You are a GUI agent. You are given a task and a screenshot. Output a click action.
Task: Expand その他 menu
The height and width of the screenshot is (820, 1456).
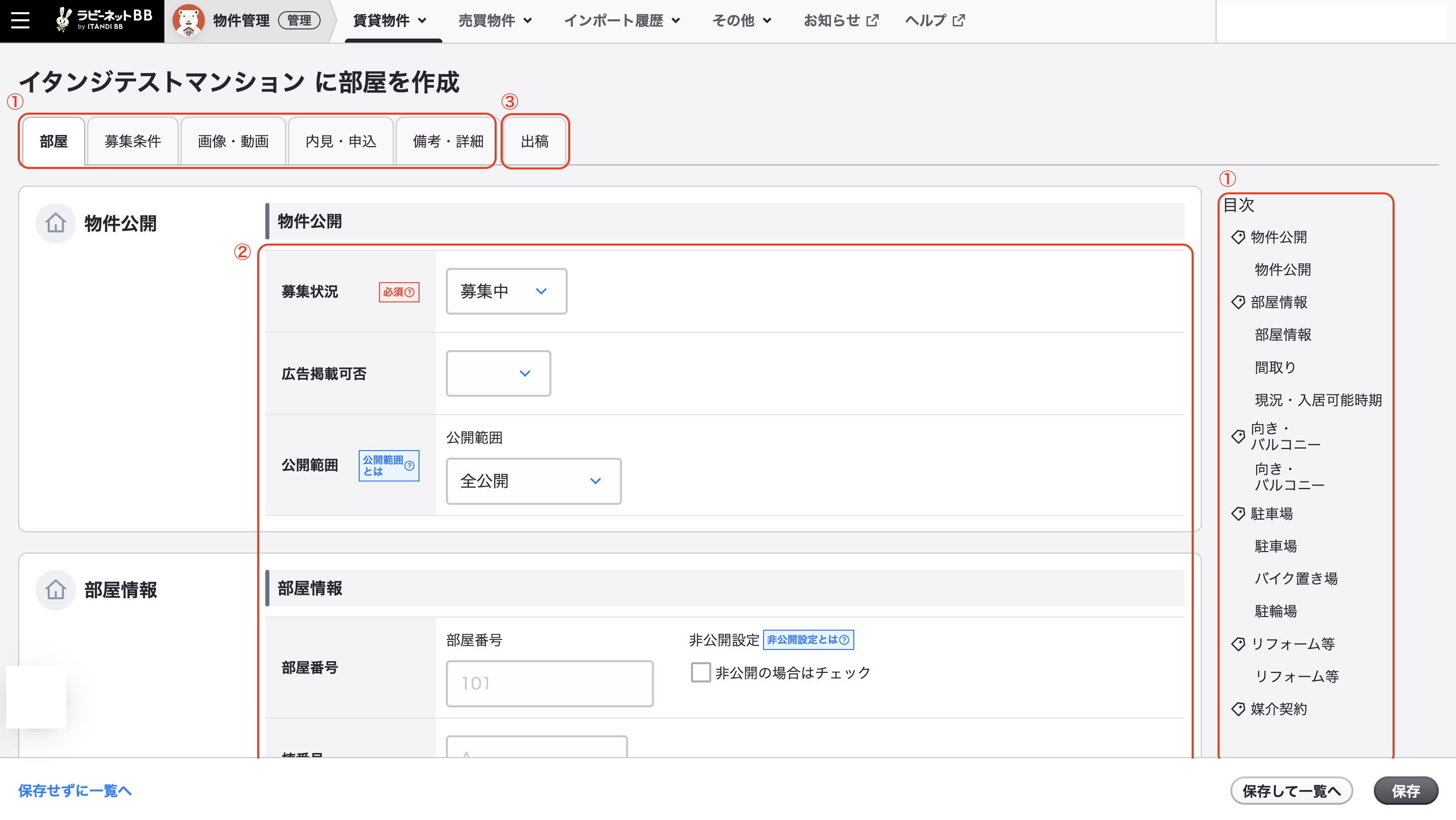click(742, 21)
